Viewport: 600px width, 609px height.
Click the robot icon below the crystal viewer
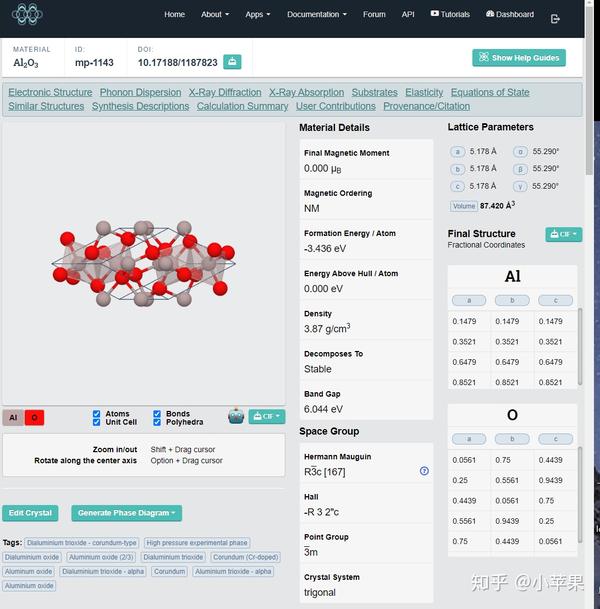(x=236, y=416)
